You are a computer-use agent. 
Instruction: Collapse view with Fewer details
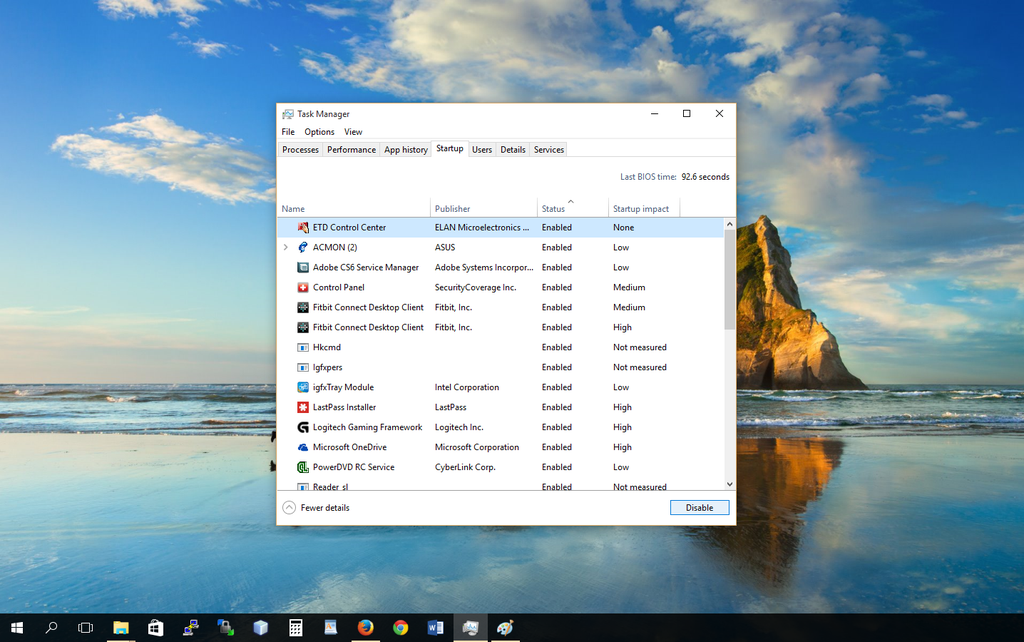pos(316,507)
